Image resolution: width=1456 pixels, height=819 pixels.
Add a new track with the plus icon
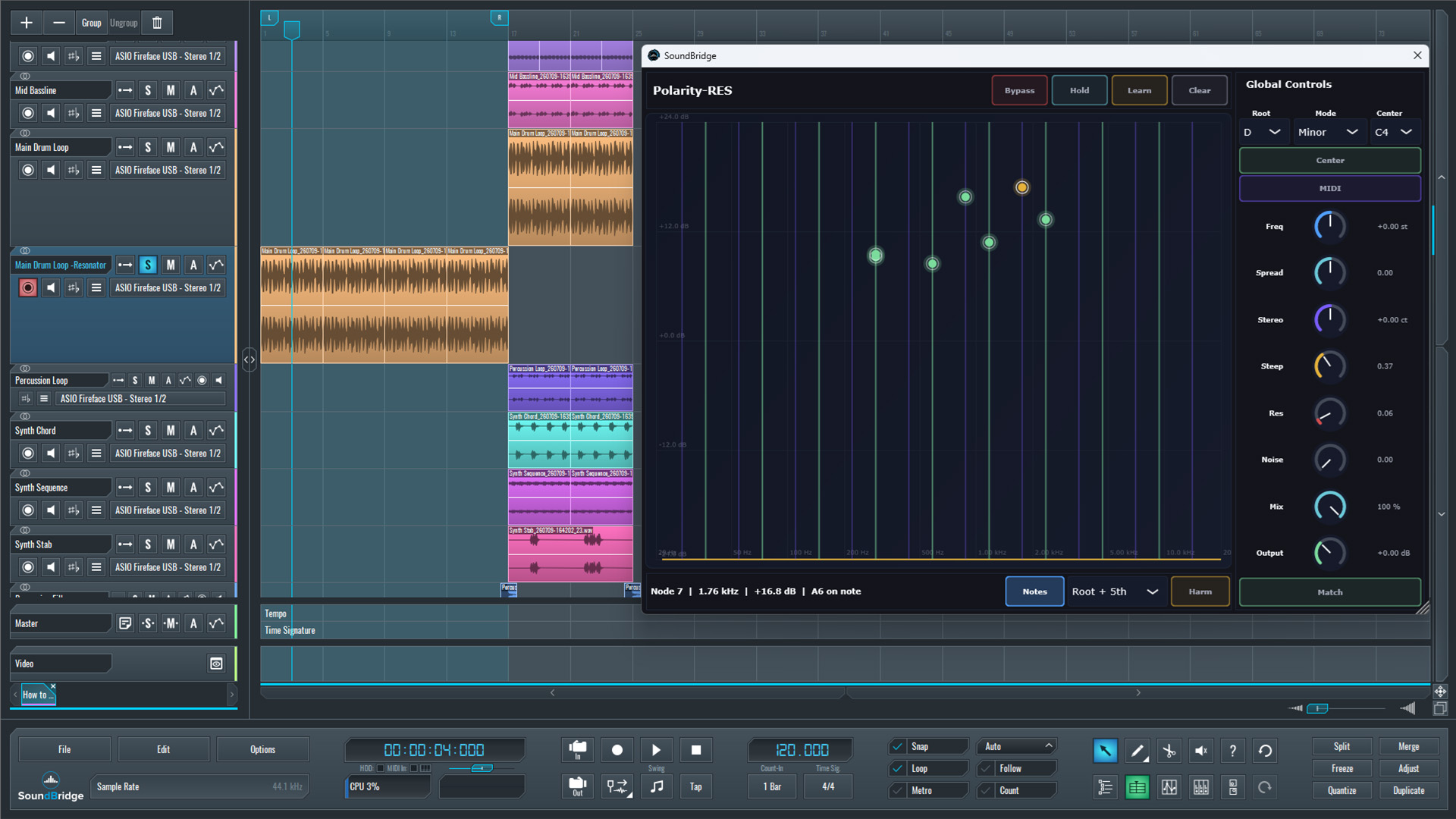click(x=27, y=23)
